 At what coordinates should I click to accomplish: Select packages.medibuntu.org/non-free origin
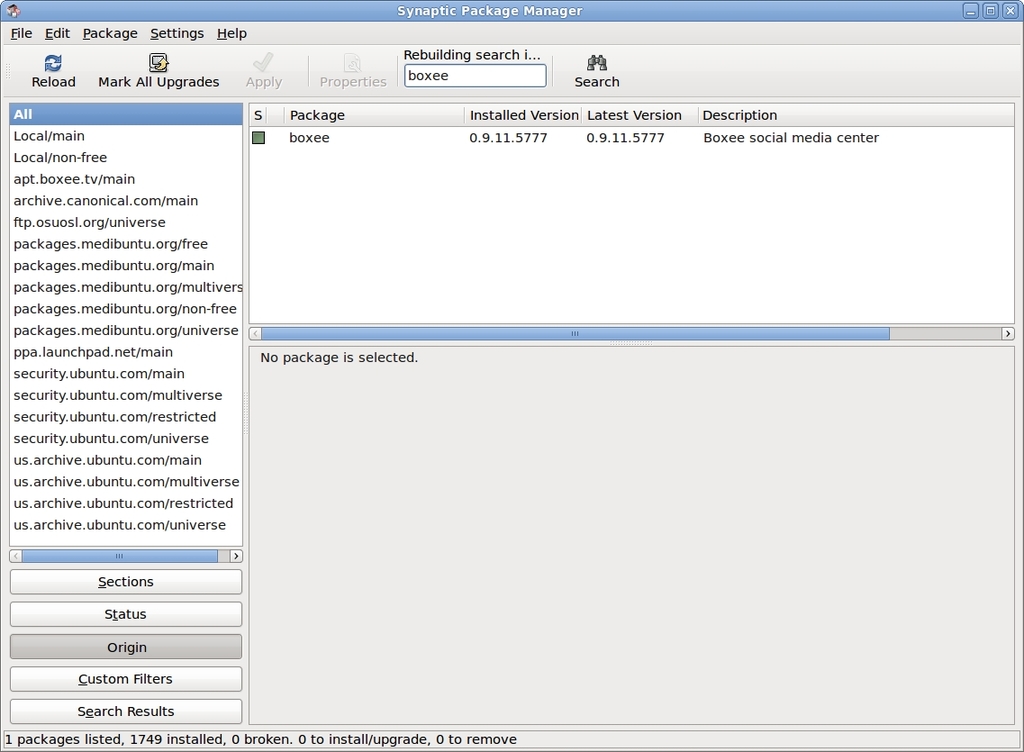pyautogui.click(x=125, y=308)
